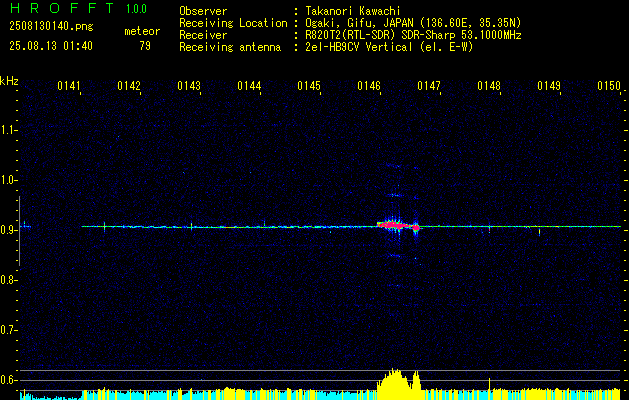The height and width of the screenshot is (400, 629).
Task: Click the meteor label
Action: [x=142, y=31]
